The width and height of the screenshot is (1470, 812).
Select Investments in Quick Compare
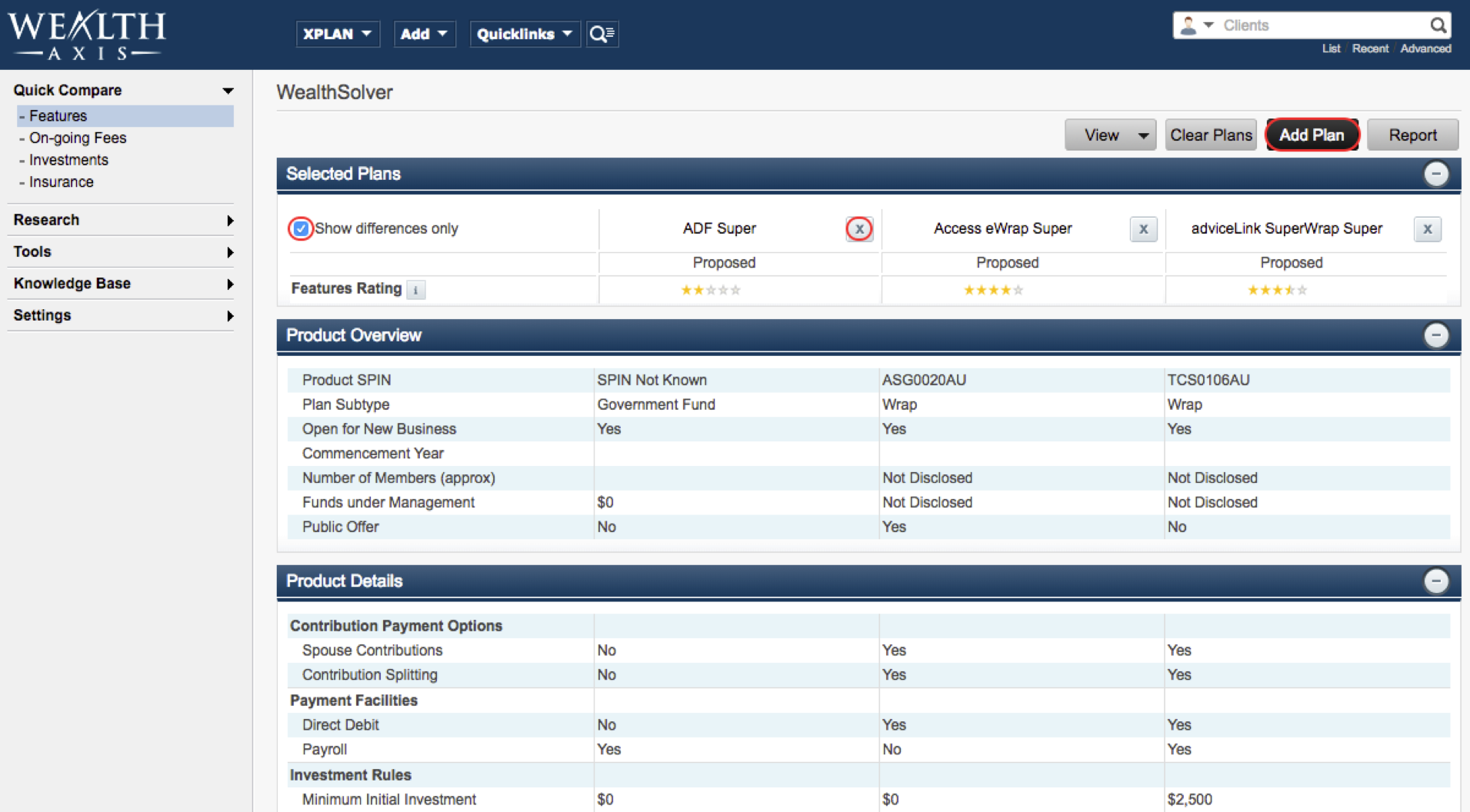(68, 160)
